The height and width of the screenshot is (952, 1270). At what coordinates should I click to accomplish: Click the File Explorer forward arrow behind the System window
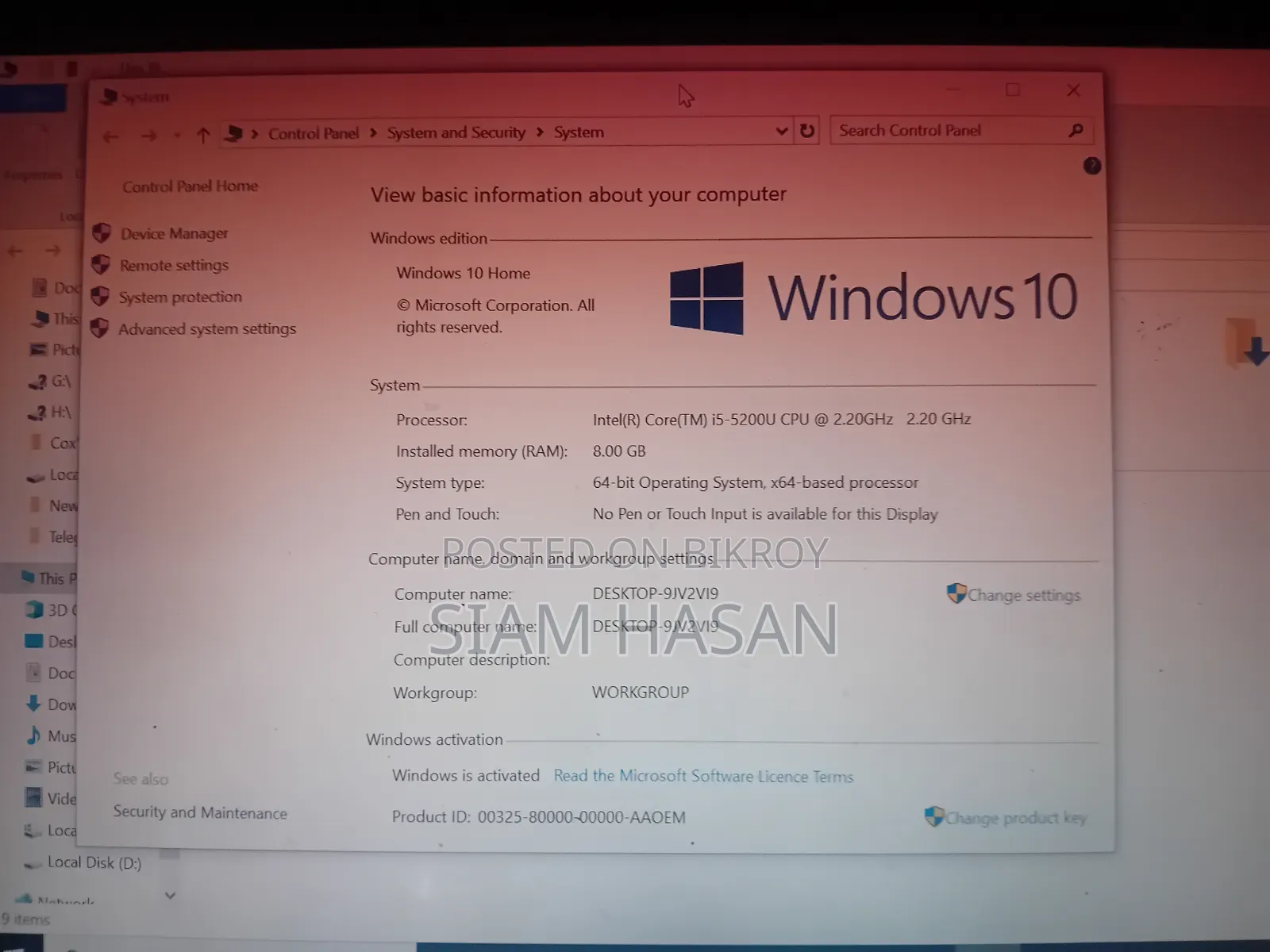53,251
